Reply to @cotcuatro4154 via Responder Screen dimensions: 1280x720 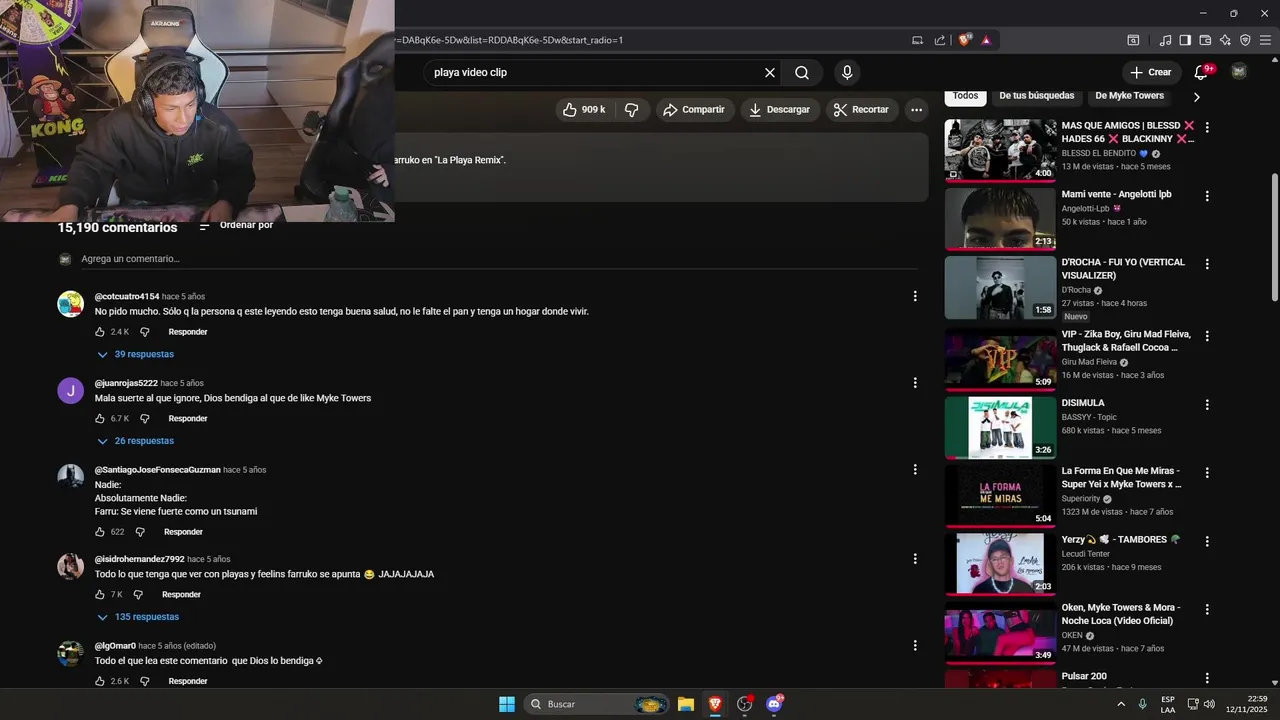pyautogui.click(x=188, y=332)
